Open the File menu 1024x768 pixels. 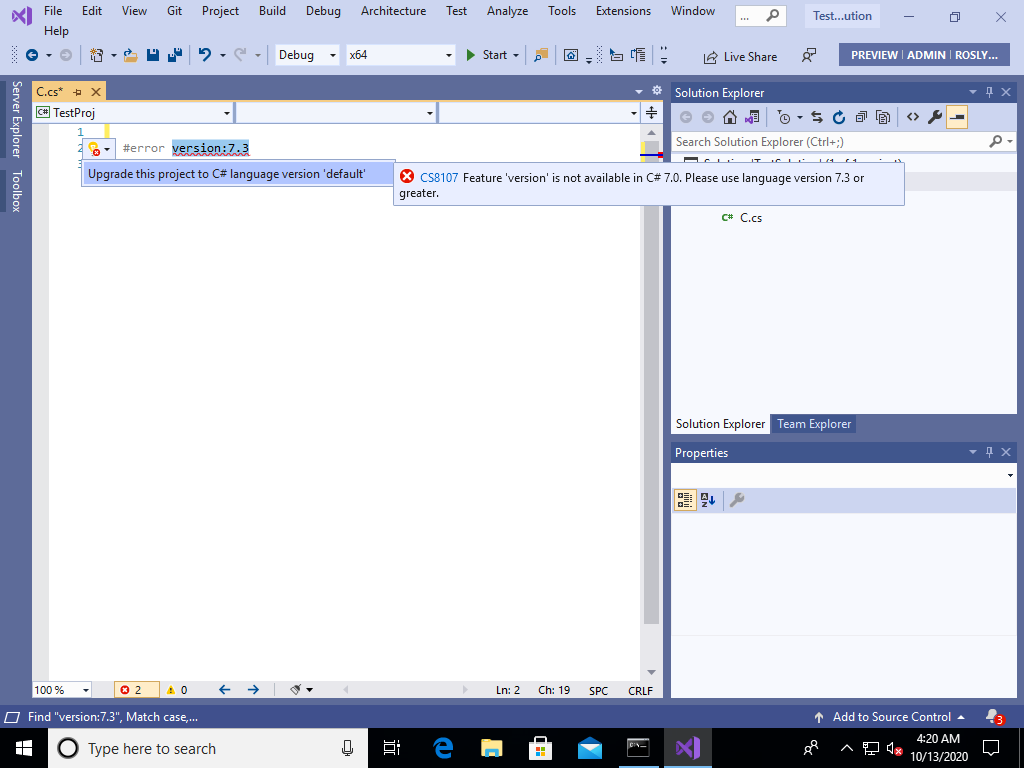point(53,11)
